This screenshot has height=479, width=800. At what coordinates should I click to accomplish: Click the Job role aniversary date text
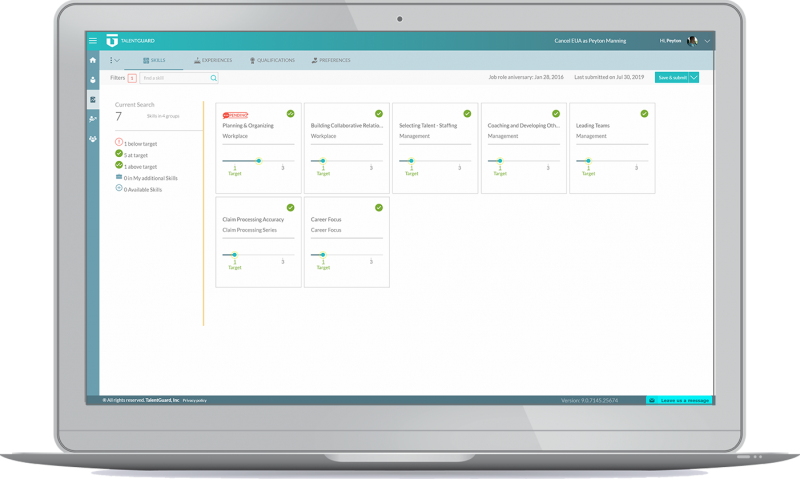(x=526, y=78)
